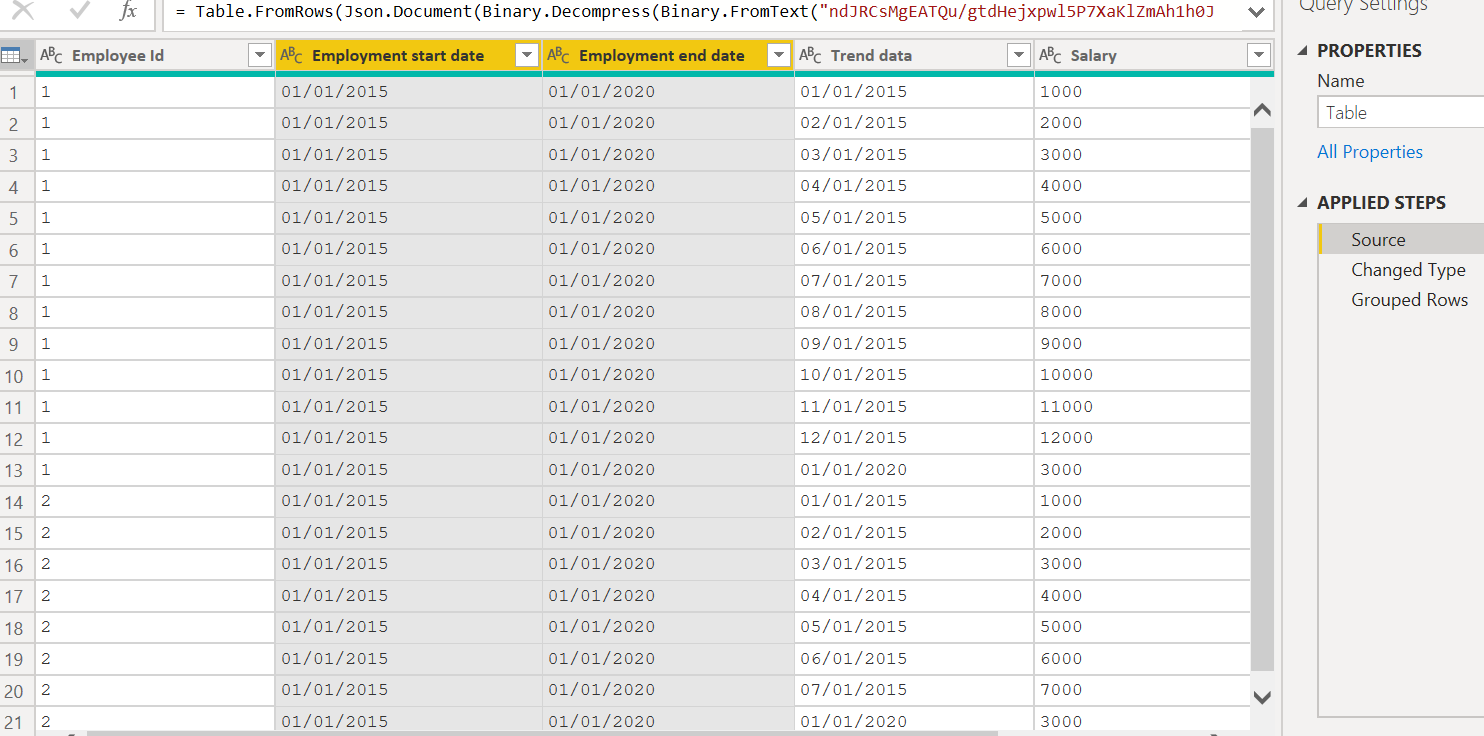The width and height of the screenshot is (1484, 736).
Task: Click the Salary cell showing 9000
Action: tap(1142, 344)
